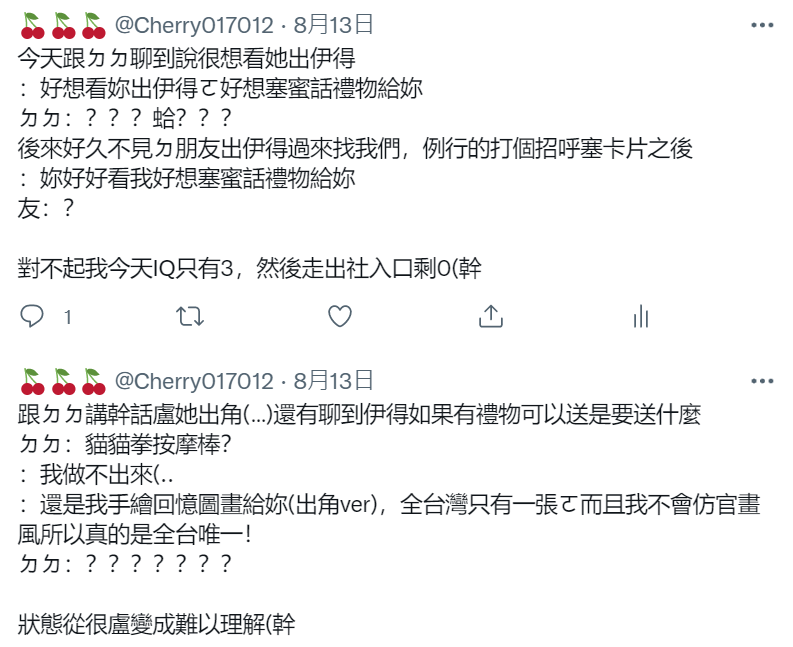Like the first tweet with the heart icon
793x647 pixels.
[340, 317]
